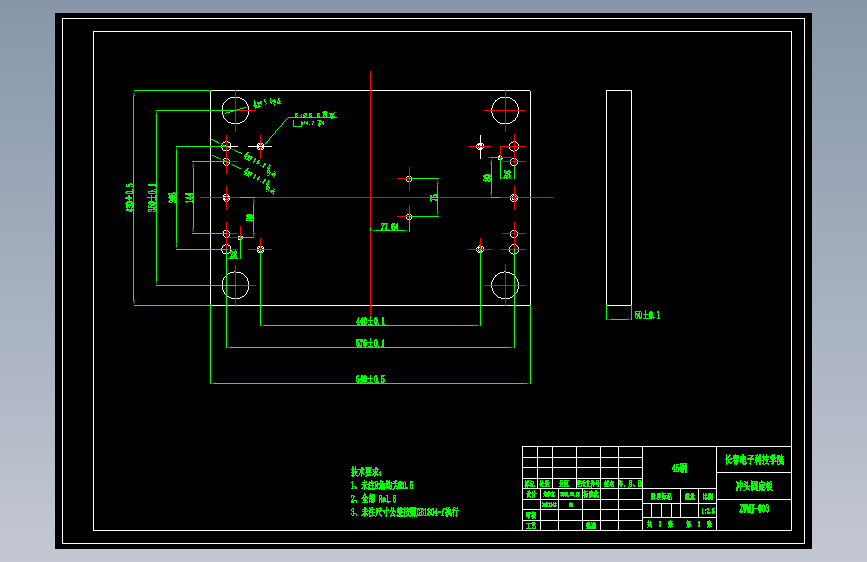867x562 pixels.
Task: Click the bottom-right large corner hole circle
Action: pos(505,285)
